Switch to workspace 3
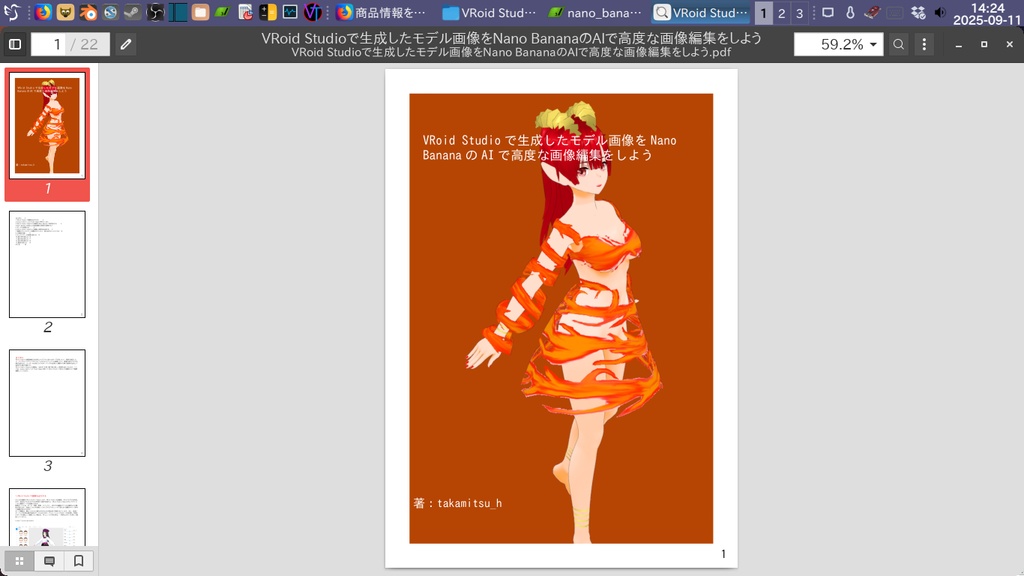The height and width of the screenshot is (576, 1024). (x=799, y=13)
